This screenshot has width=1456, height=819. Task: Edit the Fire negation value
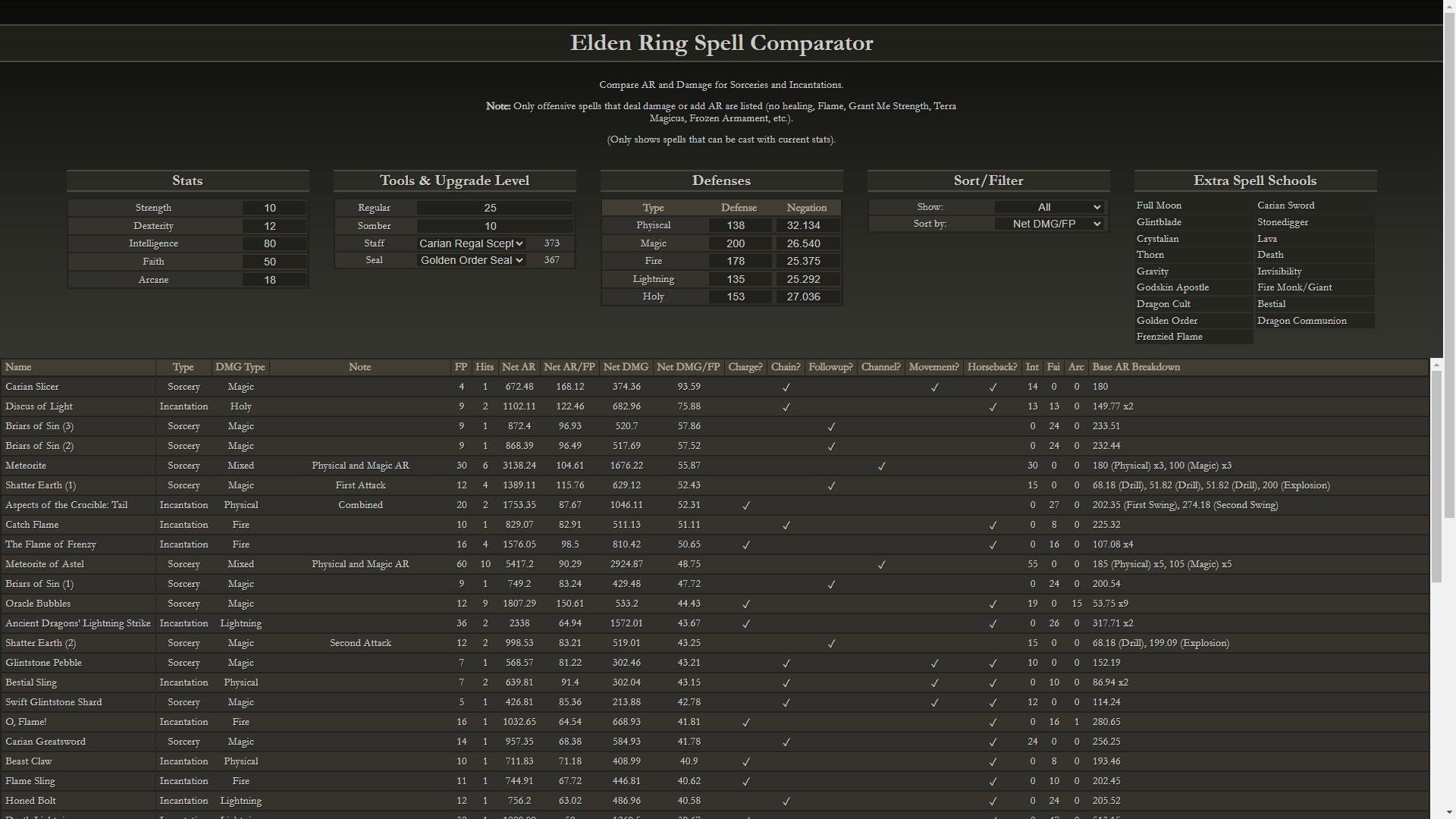[x=808, y=261]
